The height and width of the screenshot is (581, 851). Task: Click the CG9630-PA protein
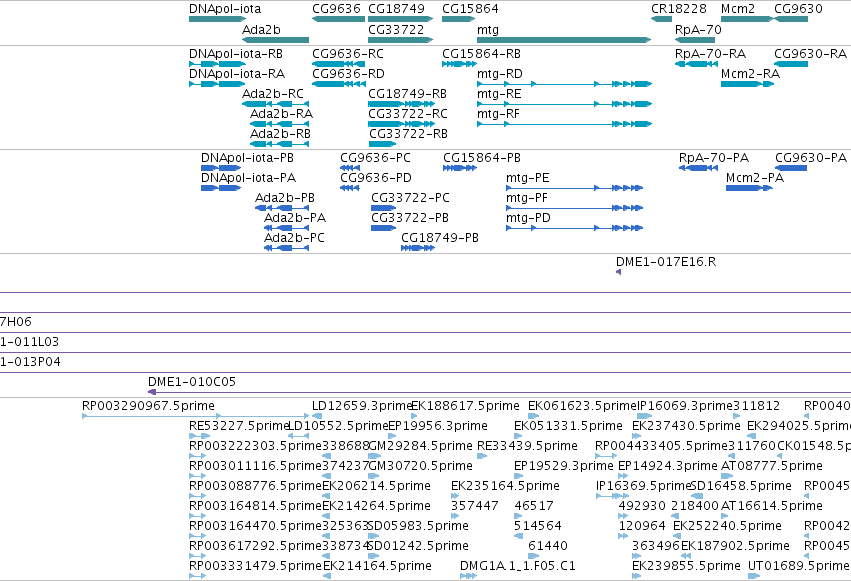pos(791,168)
